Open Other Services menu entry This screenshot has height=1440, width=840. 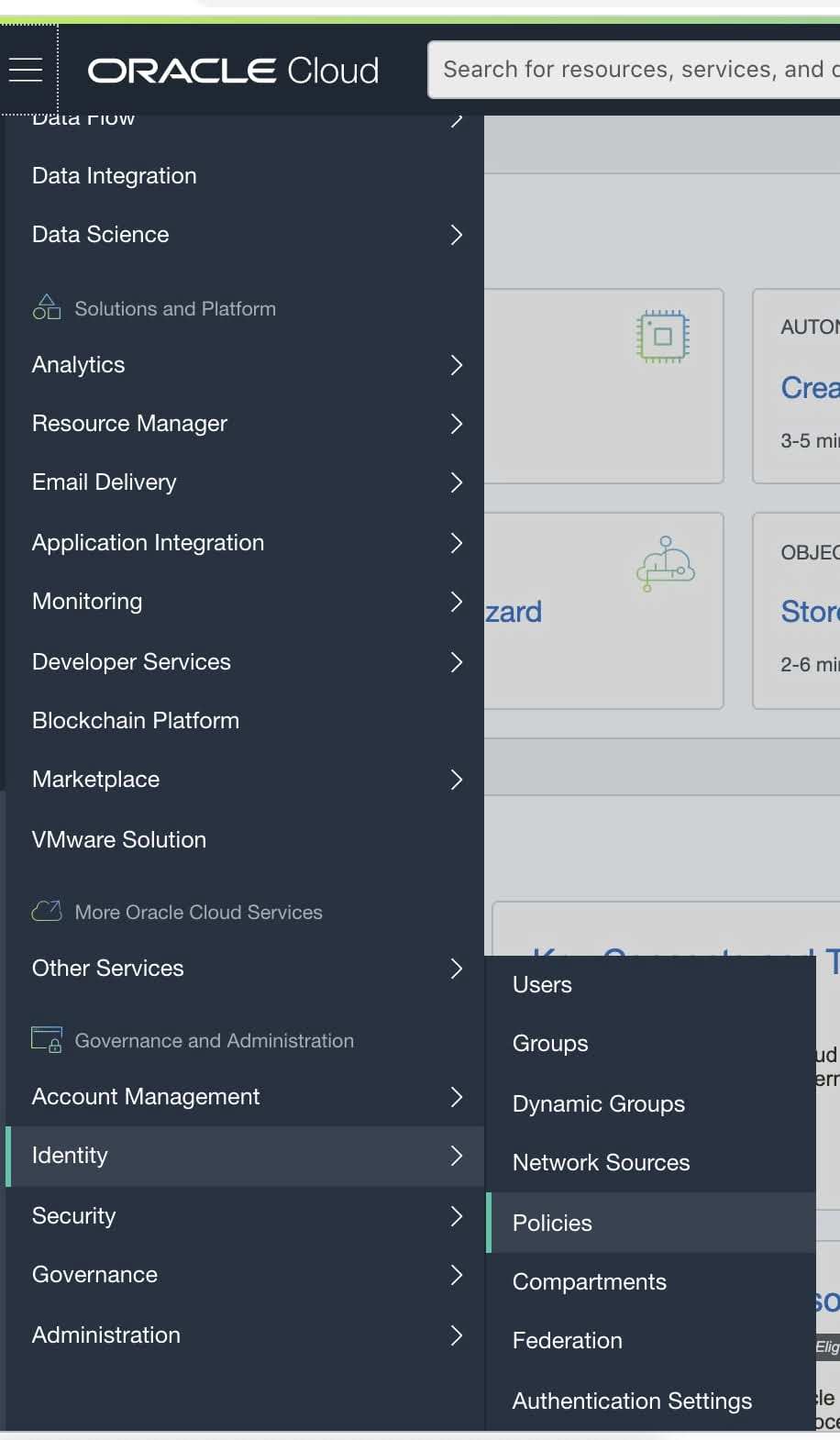click(x=108, y=969)
